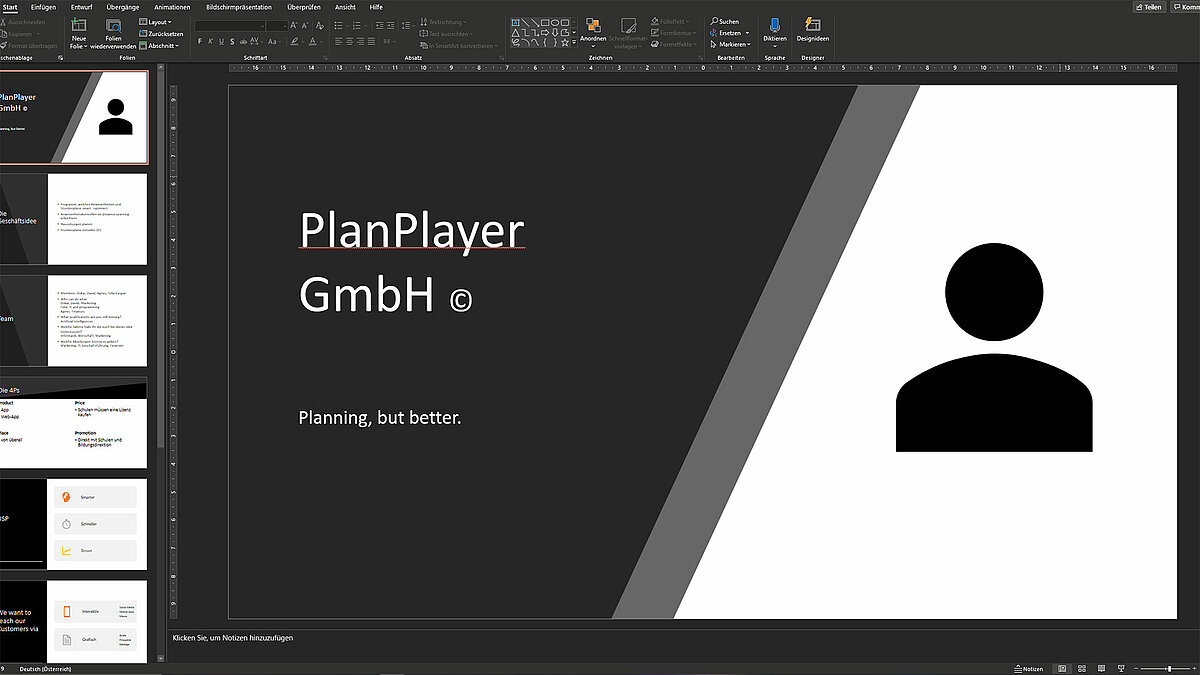The image size is (1200, 675).
Task: Center the text
Action: (x=349, y=41)
